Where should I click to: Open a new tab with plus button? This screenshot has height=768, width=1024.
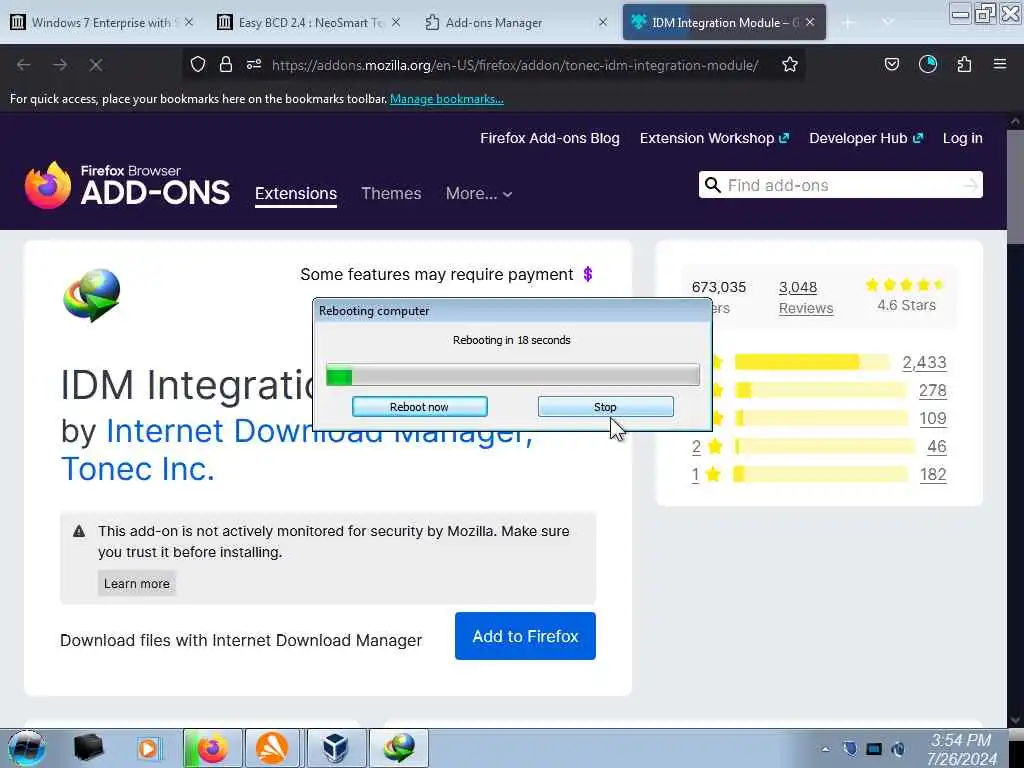click(848, 23)
